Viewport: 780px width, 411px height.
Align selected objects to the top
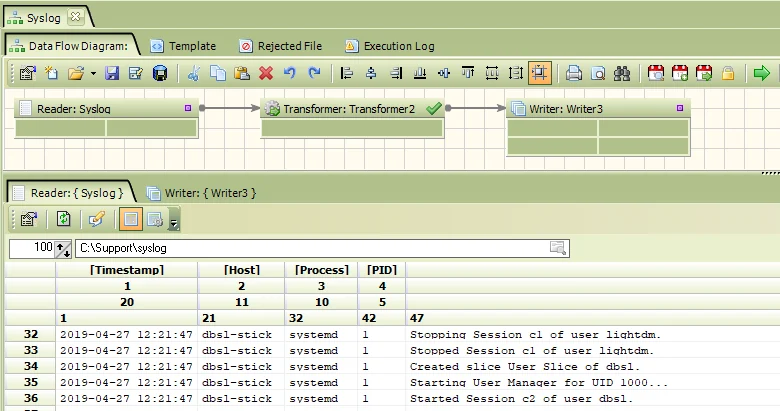pyautogui.click(x=468, y=74)
